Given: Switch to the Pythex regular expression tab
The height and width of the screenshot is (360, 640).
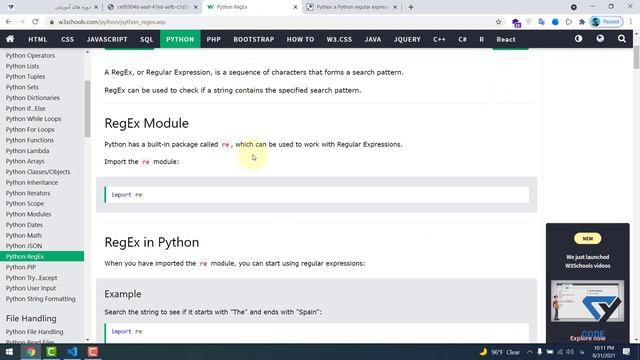Looking at the screenshot, I should [352, 7].
